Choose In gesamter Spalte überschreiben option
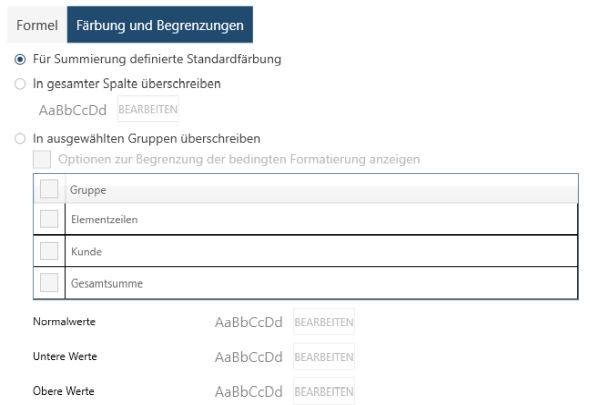This screenshot has height=405, width=600. tap(20, 84)
